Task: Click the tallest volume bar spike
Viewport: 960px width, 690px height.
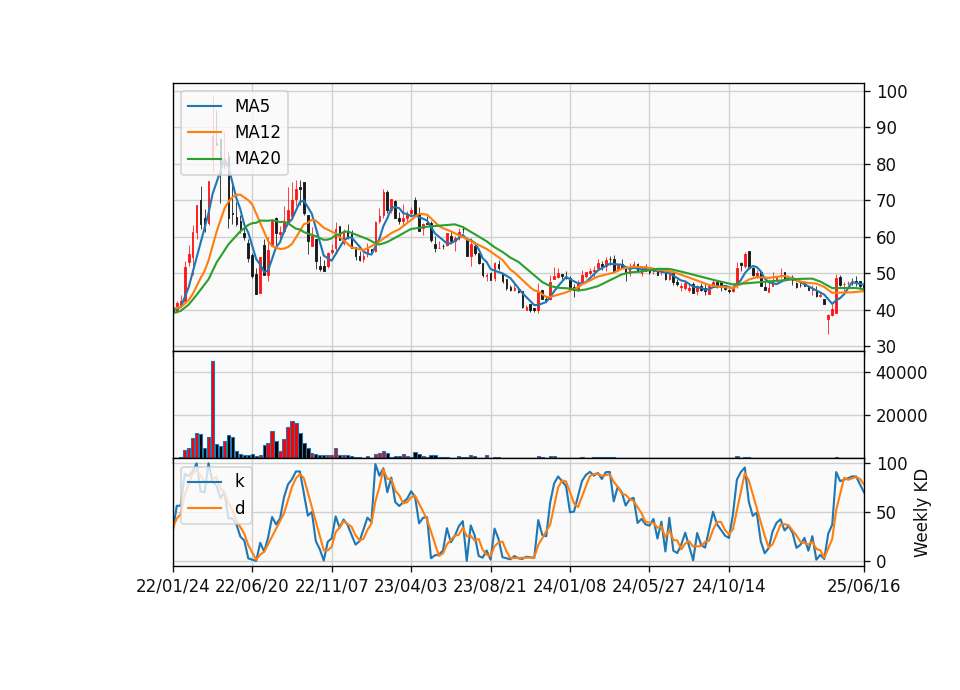Action: [x=212, y=409]
